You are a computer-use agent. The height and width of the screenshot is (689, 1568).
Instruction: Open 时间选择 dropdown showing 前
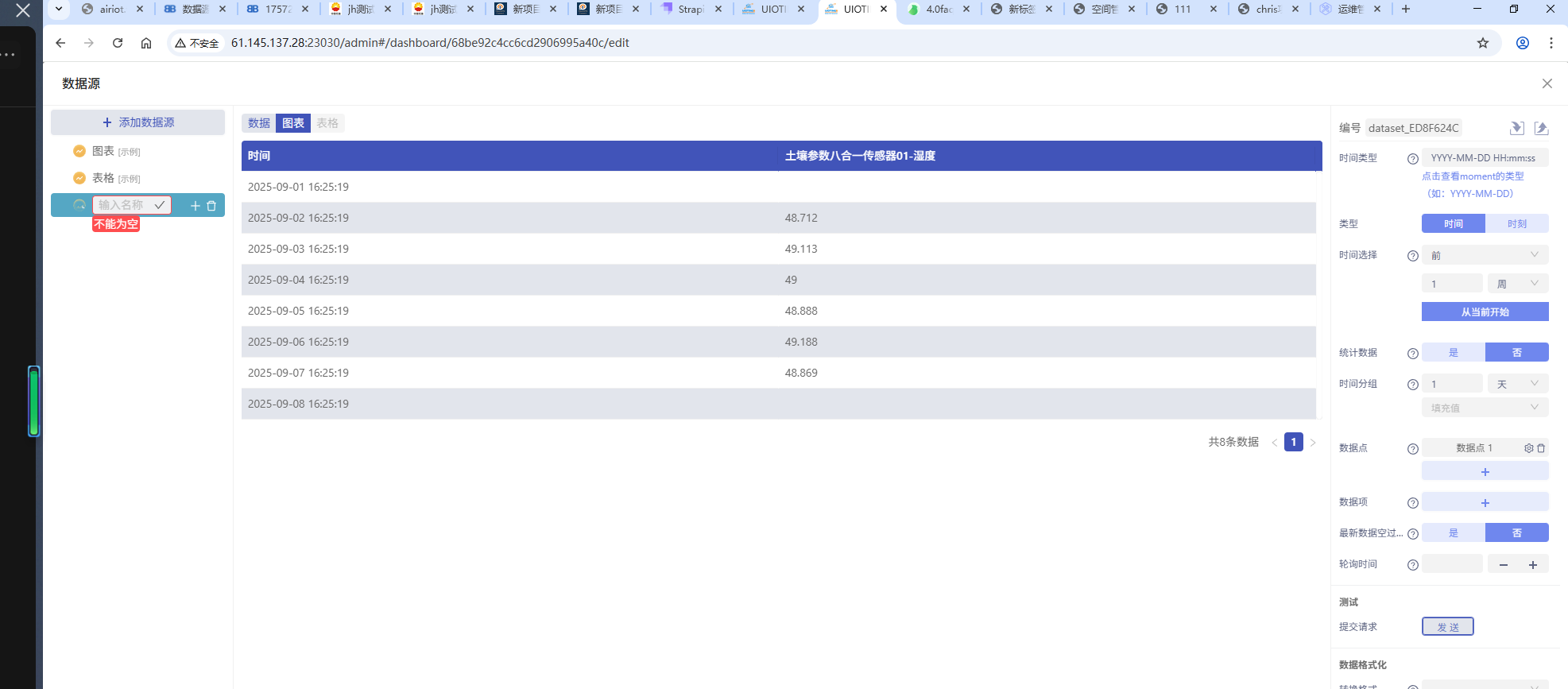point(1485,255)
